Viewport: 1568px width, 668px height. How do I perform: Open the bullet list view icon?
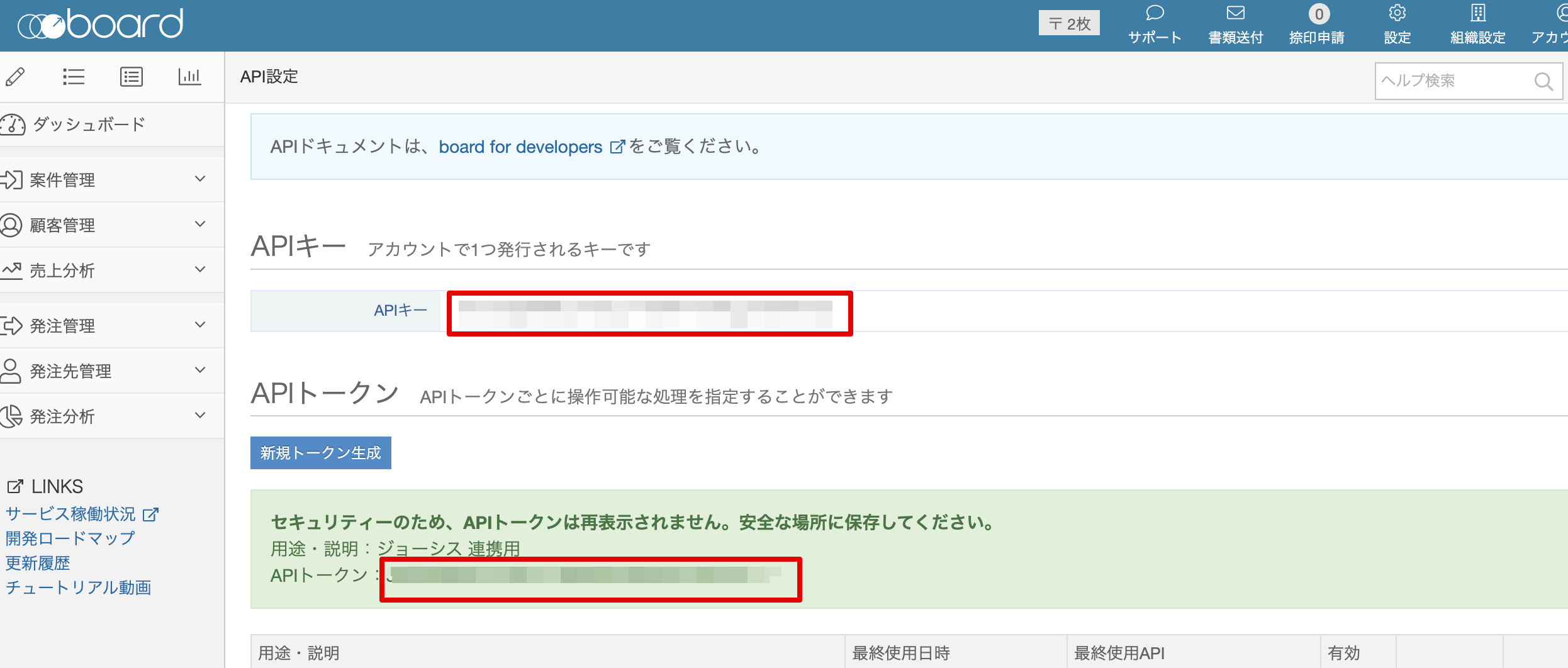(x=74, y=77)
